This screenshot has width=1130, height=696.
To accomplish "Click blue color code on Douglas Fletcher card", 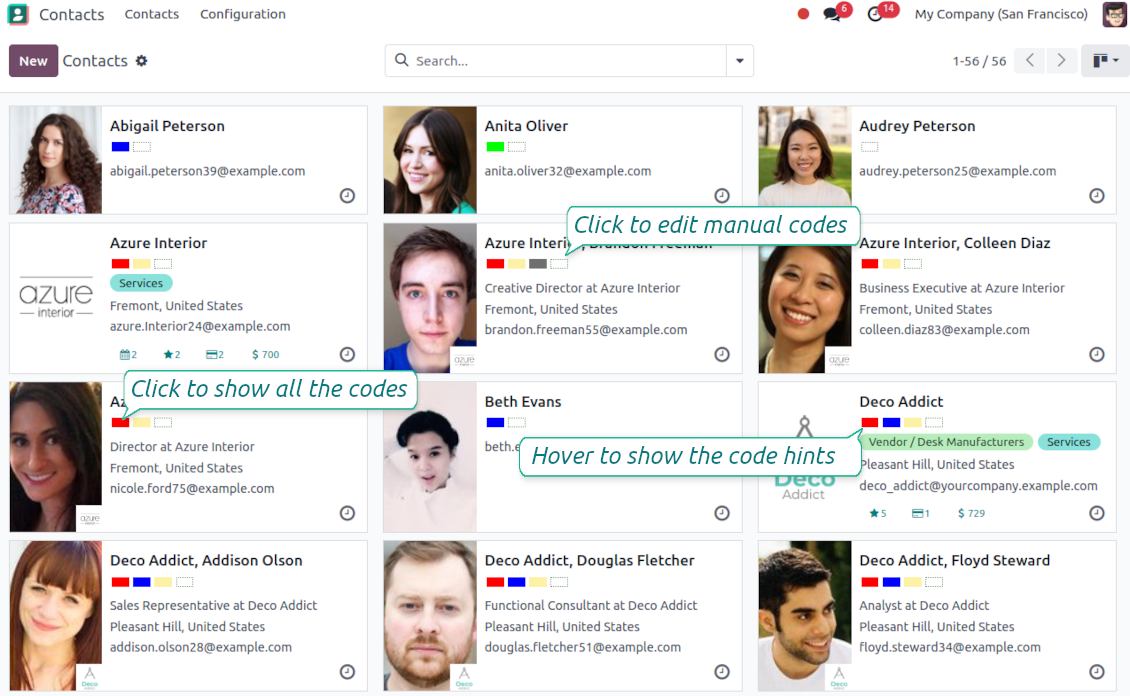I will pyautogui.click(x=517, y=581).
